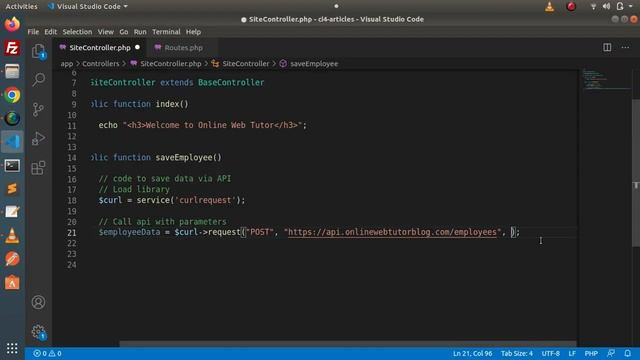Switch to the SiteController.php tab

pyautogui.click(x=100, y=48)
